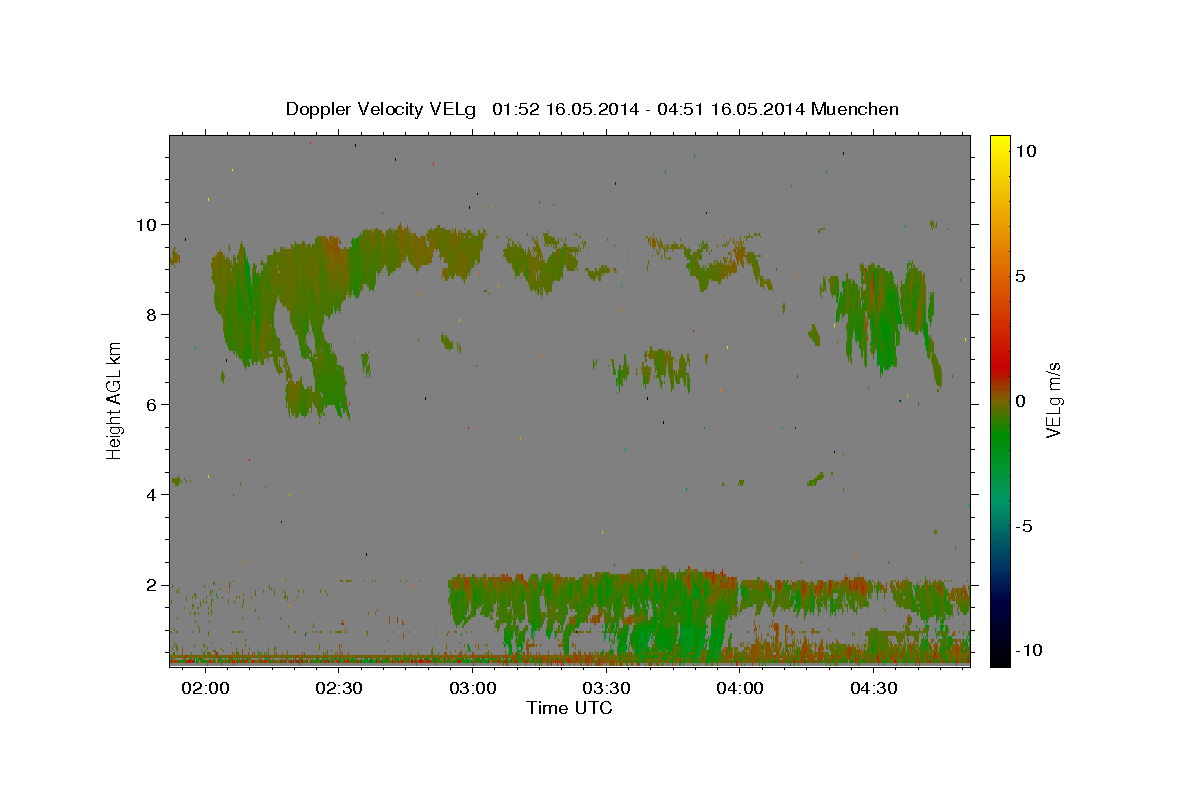Click the red region of the colorbar
This screenshot has width=1200, height=800.
click(x=999, y=365)
